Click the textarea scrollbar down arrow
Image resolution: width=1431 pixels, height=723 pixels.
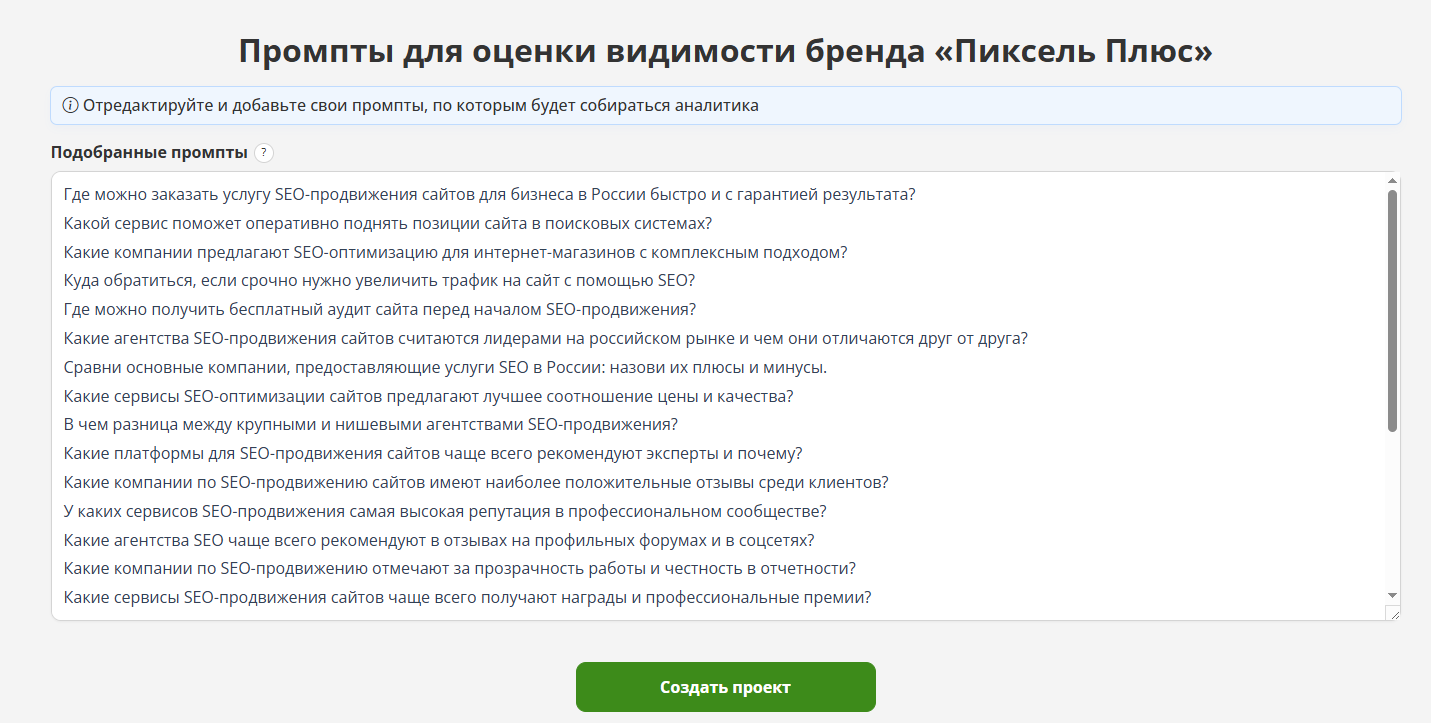point(1392,596)
